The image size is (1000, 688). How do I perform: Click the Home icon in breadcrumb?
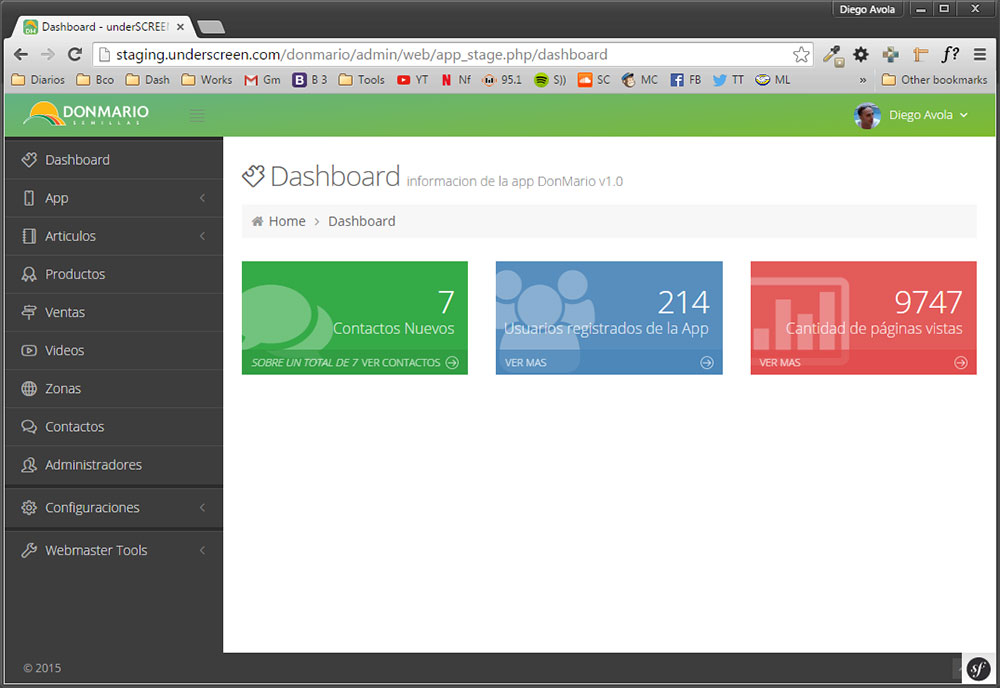pyautogui.click(x=258, y=221)
